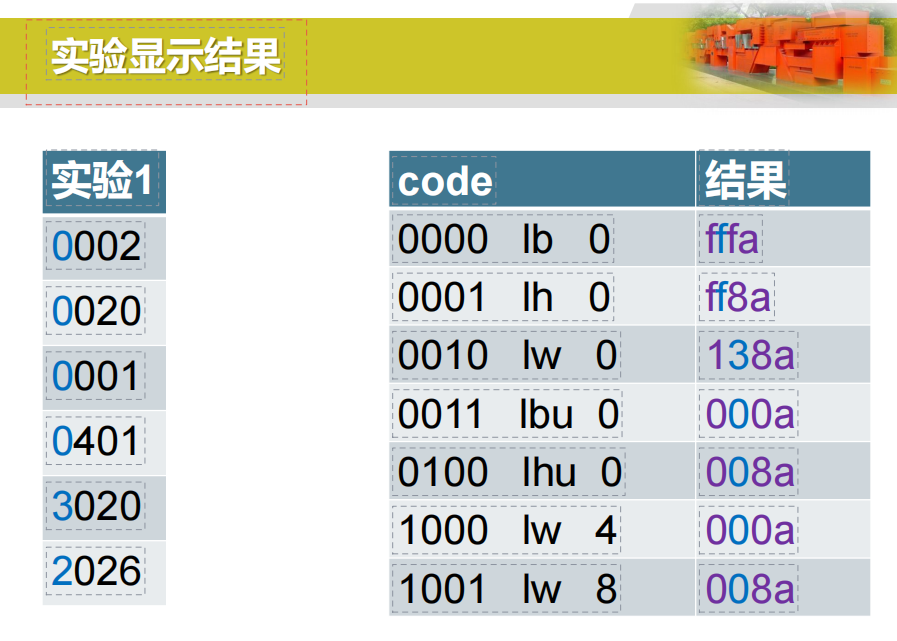This screenshot has width=897, height=641.
Task: Click the fffa result value
Action: tap(732, 240)
